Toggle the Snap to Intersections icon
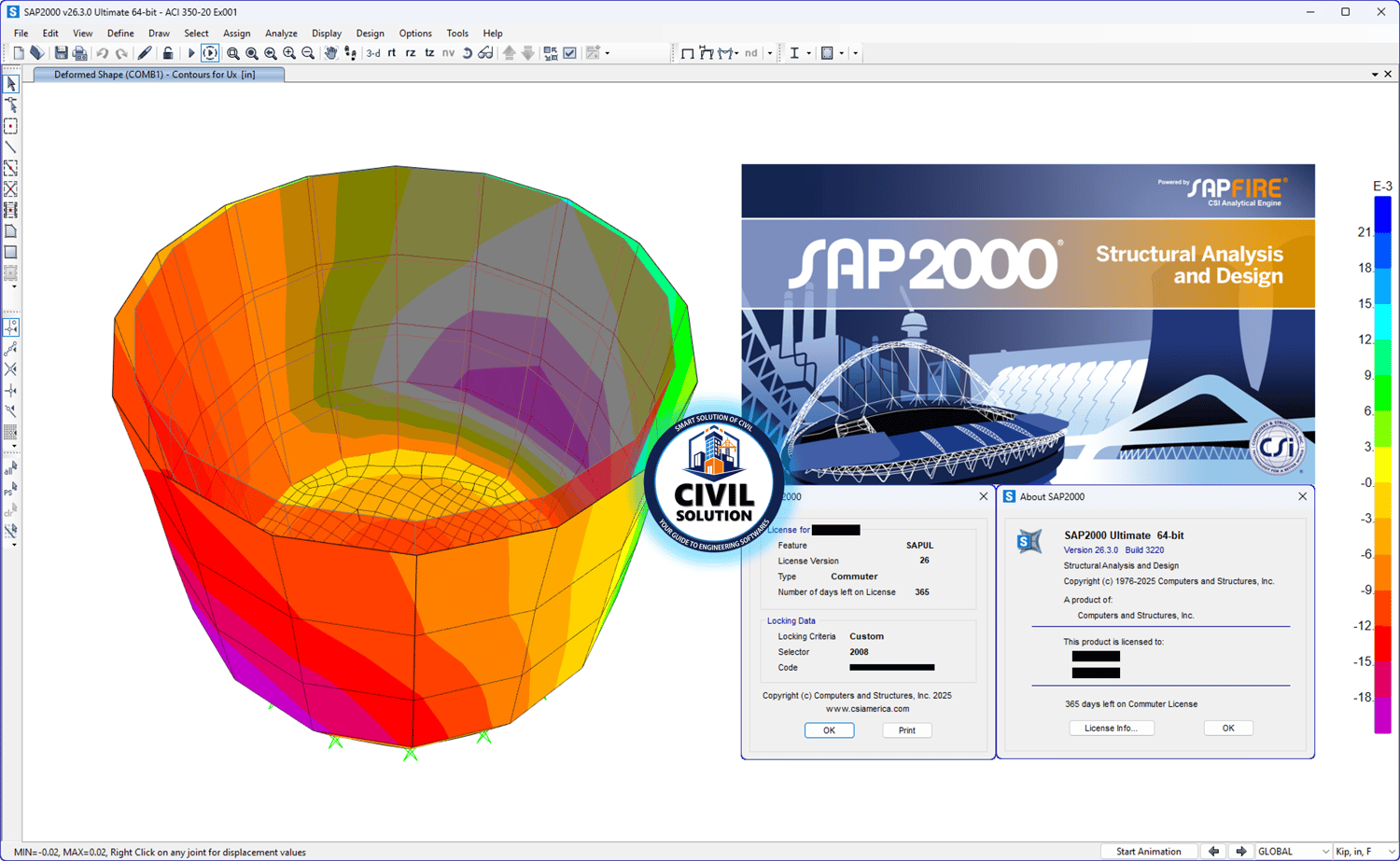 pos(11,369)
